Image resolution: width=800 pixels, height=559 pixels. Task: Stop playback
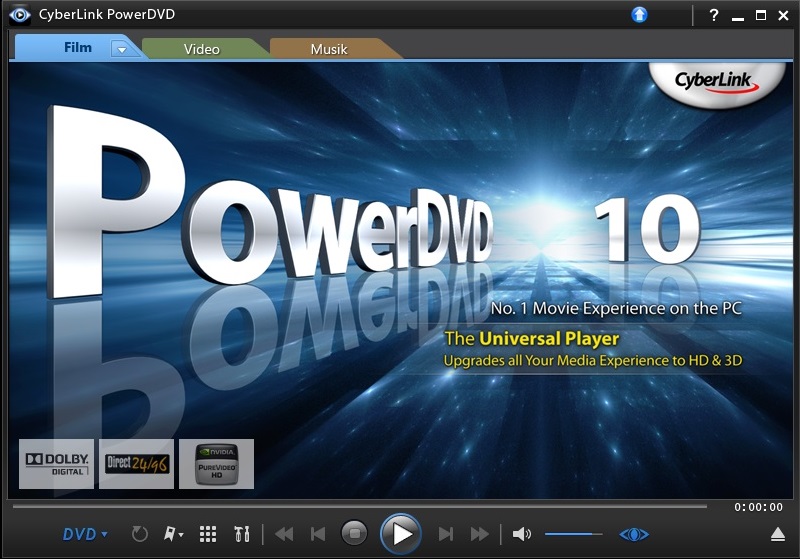(x=354, y=533)
